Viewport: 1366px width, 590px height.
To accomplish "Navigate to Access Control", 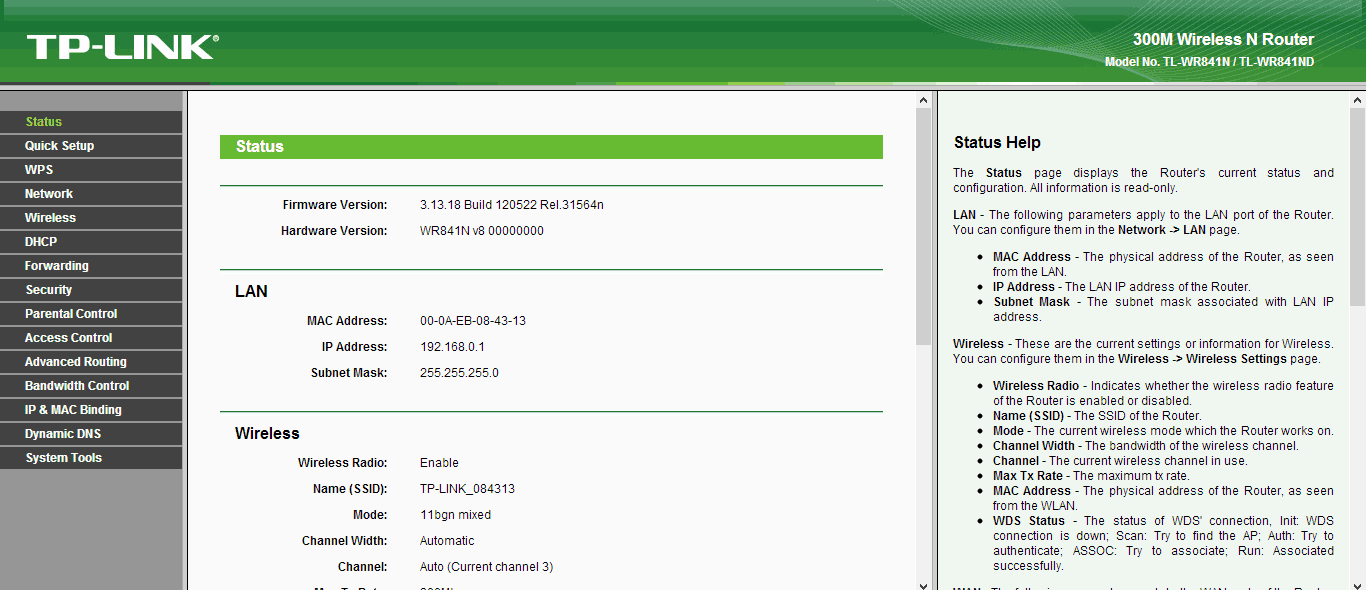I will 69,338.
